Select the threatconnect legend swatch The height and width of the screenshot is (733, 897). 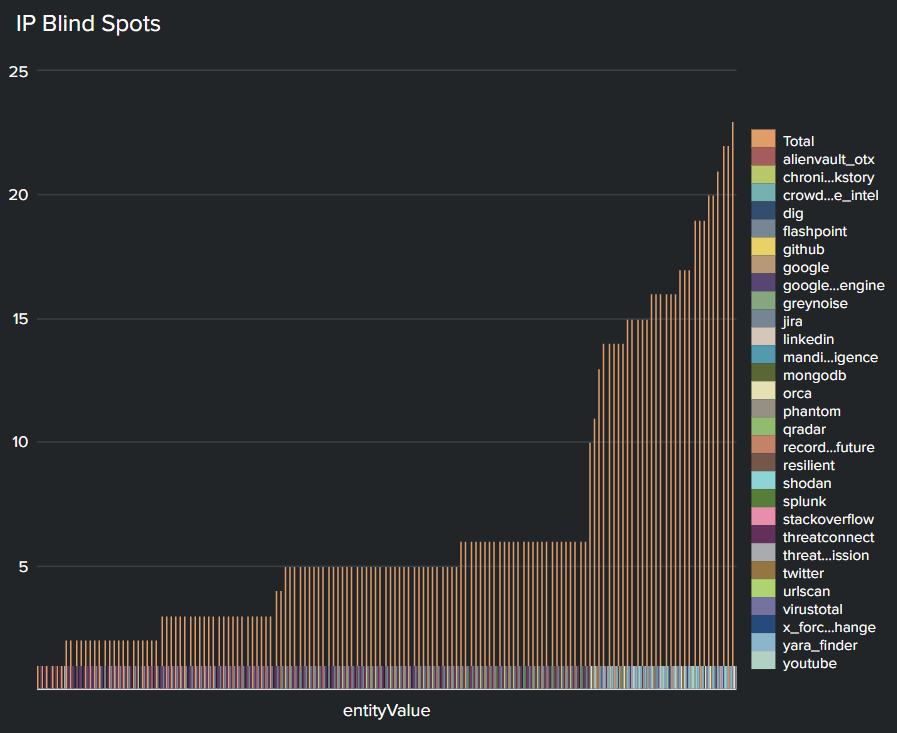tap(763, 535)
